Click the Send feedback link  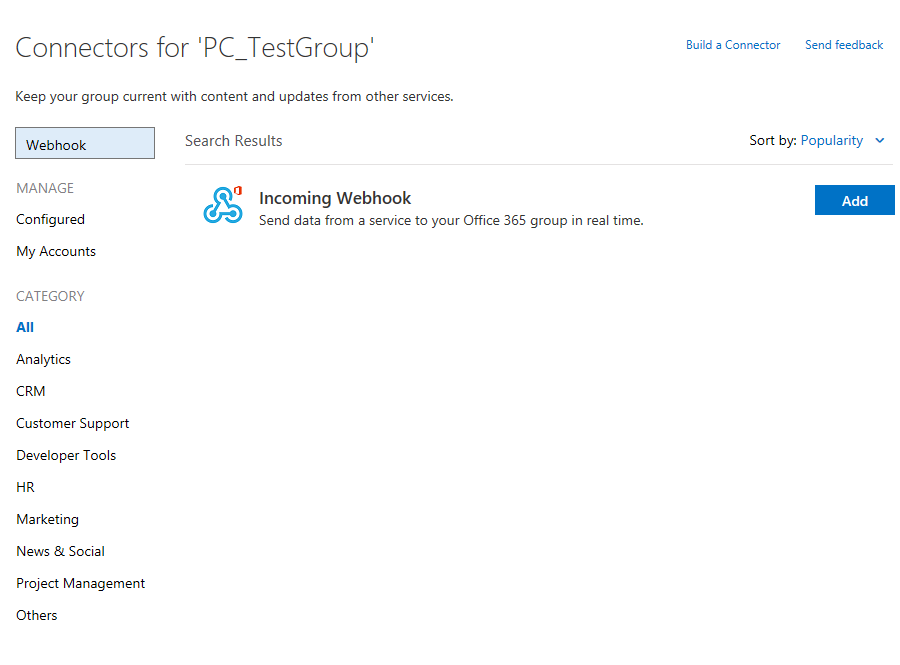click(844, 45)
